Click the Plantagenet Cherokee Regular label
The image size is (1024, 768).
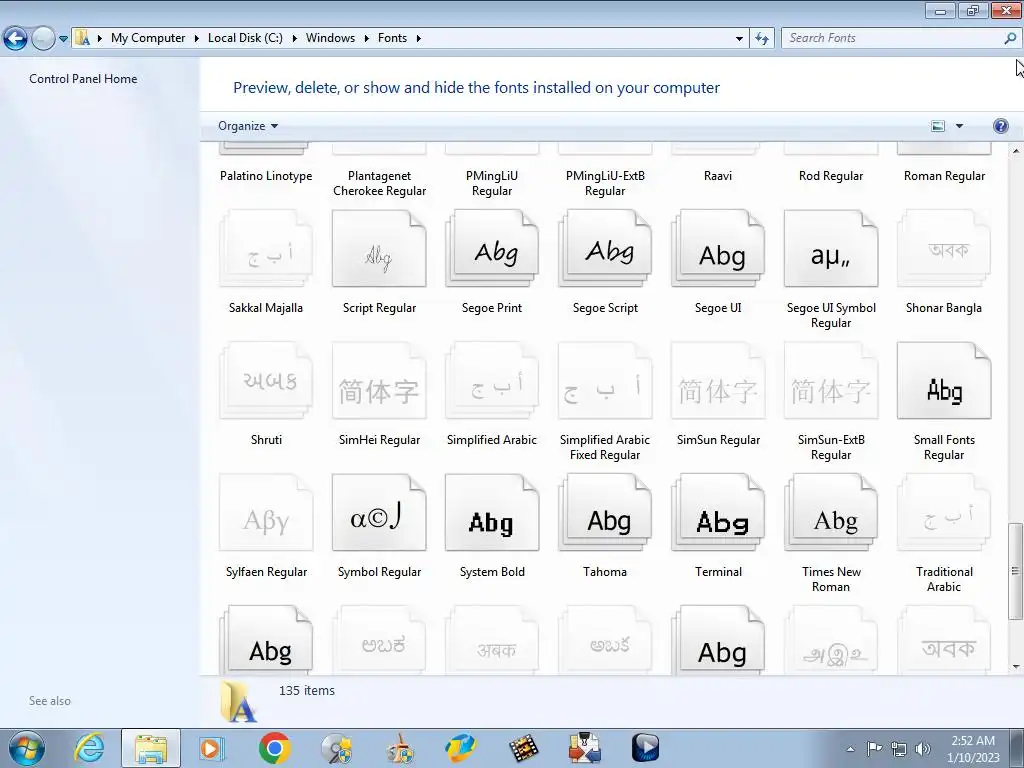click(379, 184)
